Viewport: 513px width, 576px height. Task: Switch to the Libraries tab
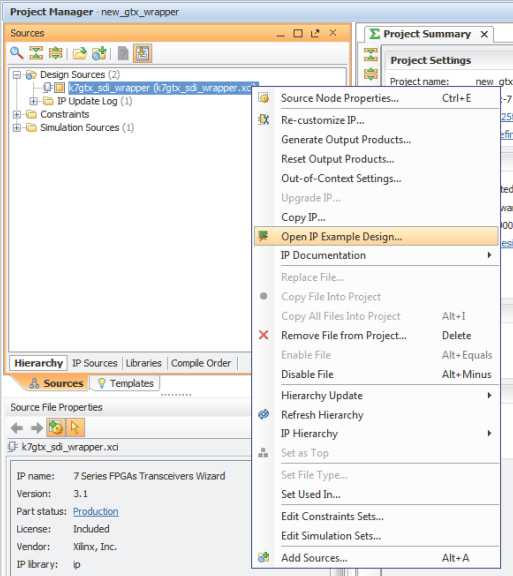coord(144,363)
